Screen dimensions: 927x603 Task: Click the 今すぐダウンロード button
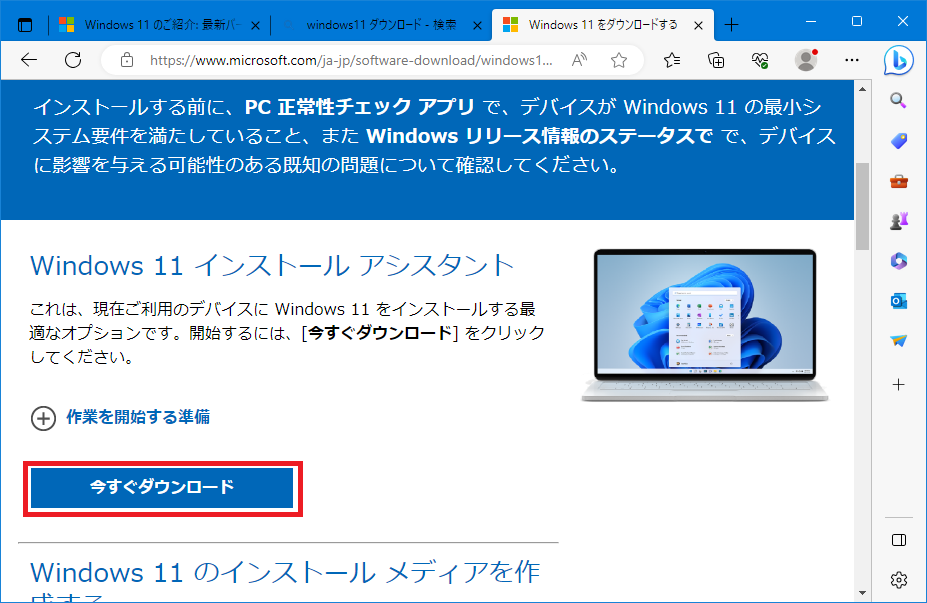tap(162, 488)
